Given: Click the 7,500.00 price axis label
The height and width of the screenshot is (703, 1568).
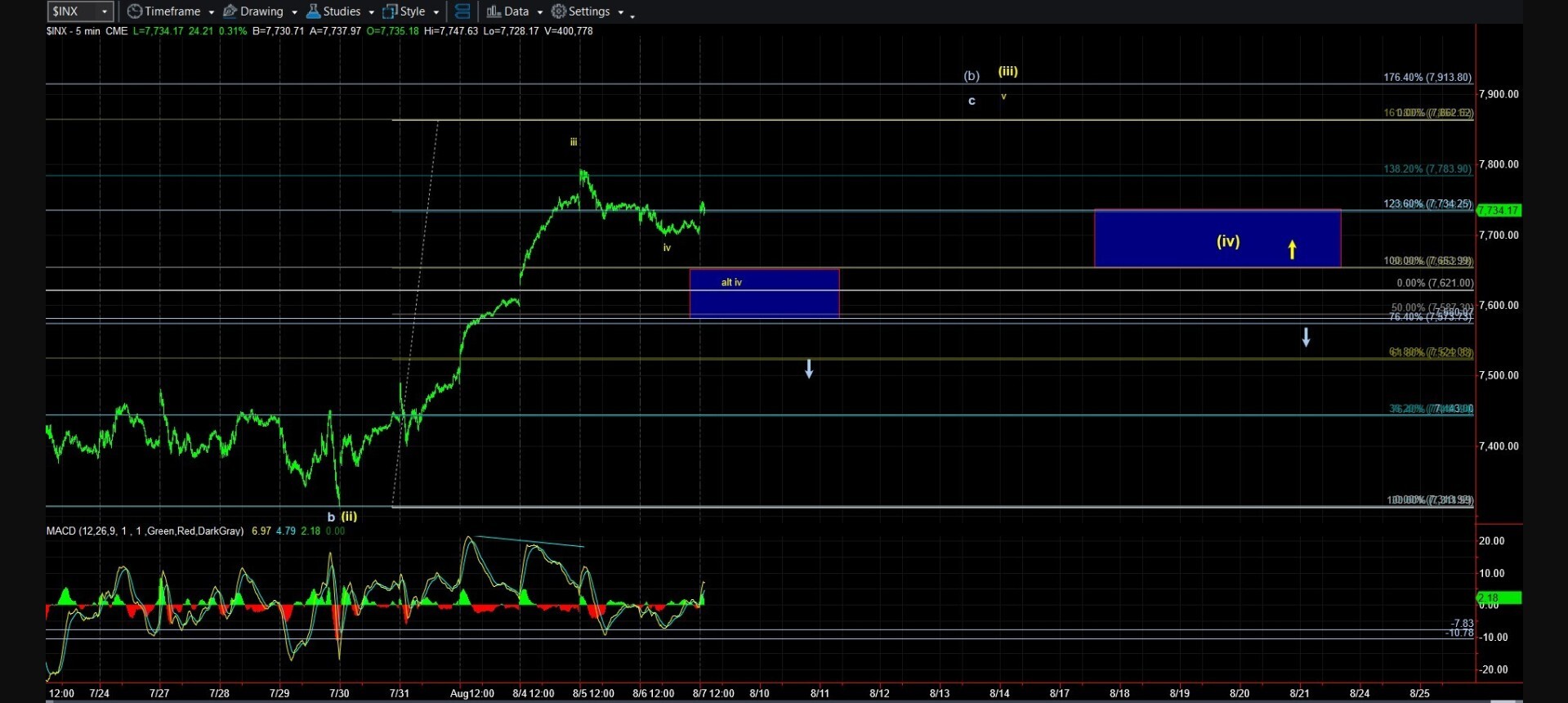Looking at the screenshot, I should click(1499, 375).
